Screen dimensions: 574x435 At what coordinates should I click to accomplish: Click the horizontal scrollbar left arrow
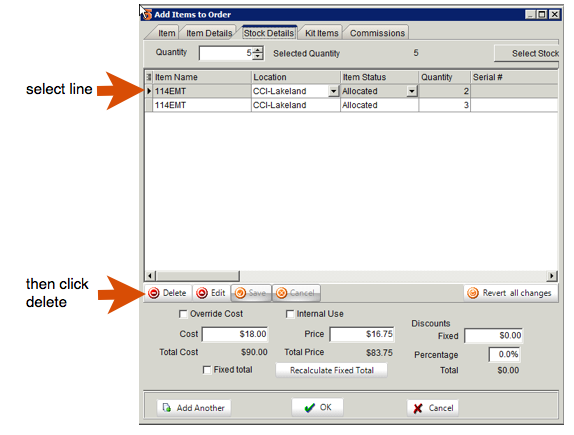[x=150, y=276]
